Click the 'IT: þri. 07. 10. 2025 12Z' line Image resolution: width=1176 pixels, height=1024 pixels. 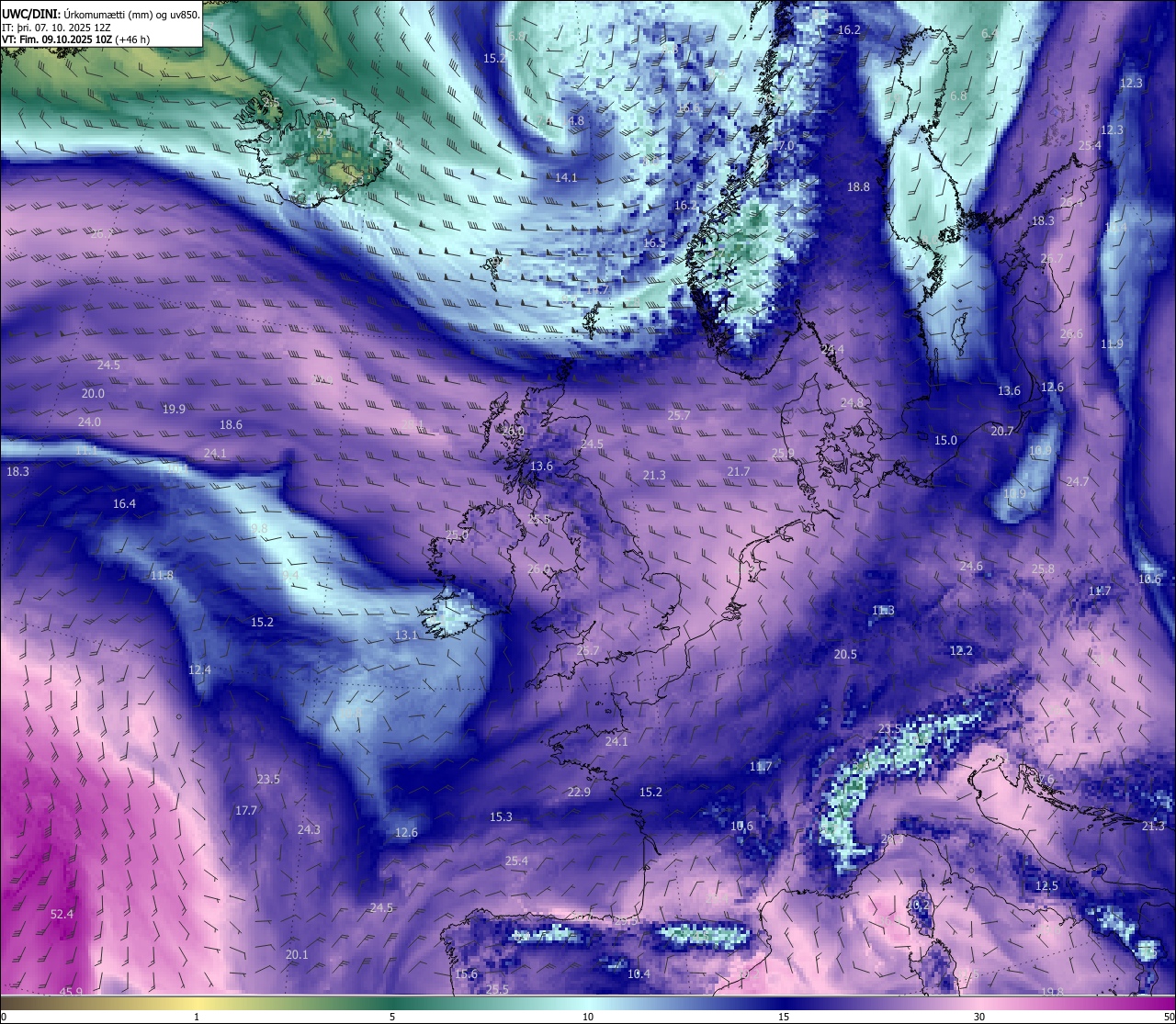[57, 28]
